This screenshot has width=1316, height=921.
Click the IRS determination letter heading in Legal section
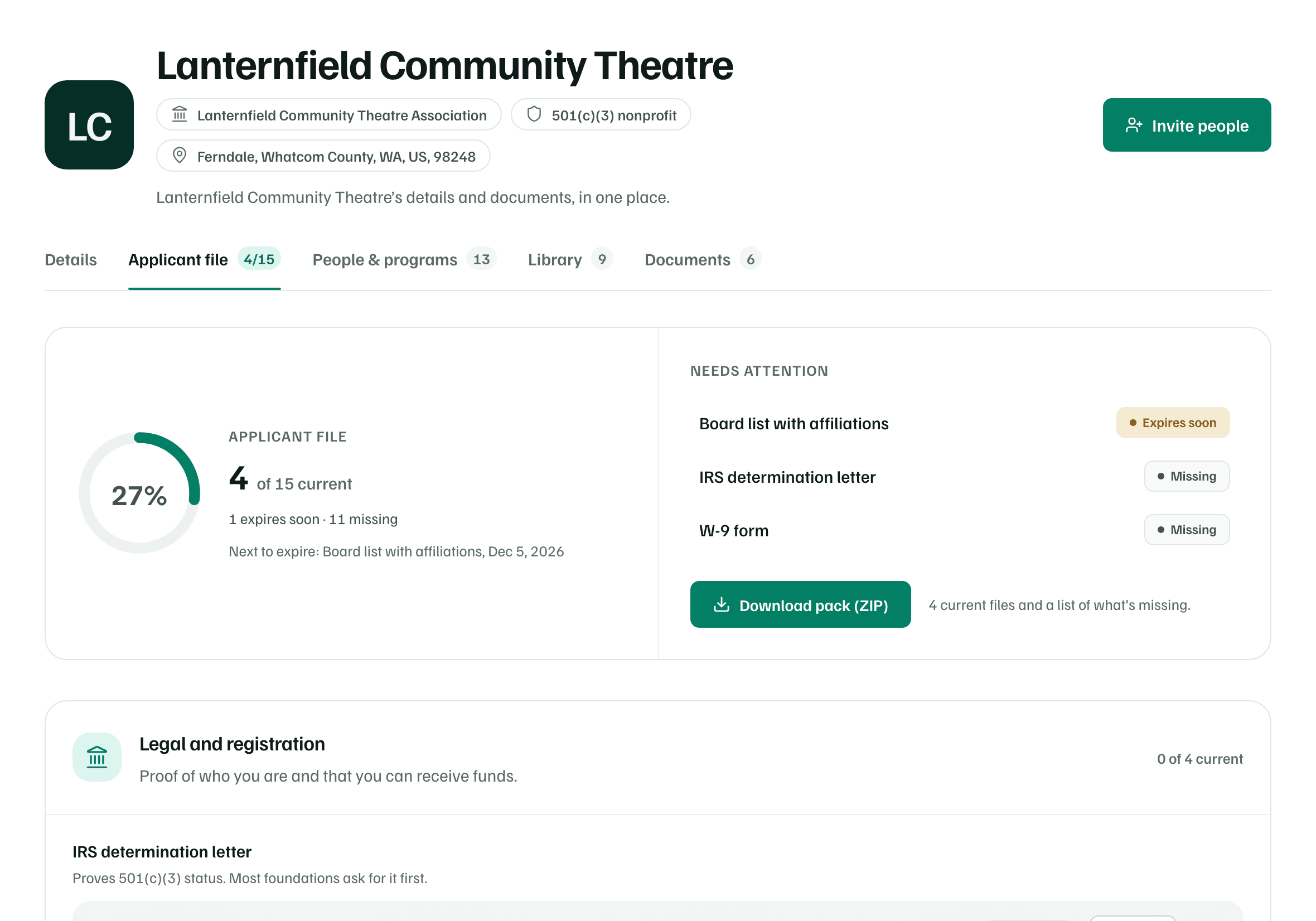[x=162, y=852]
